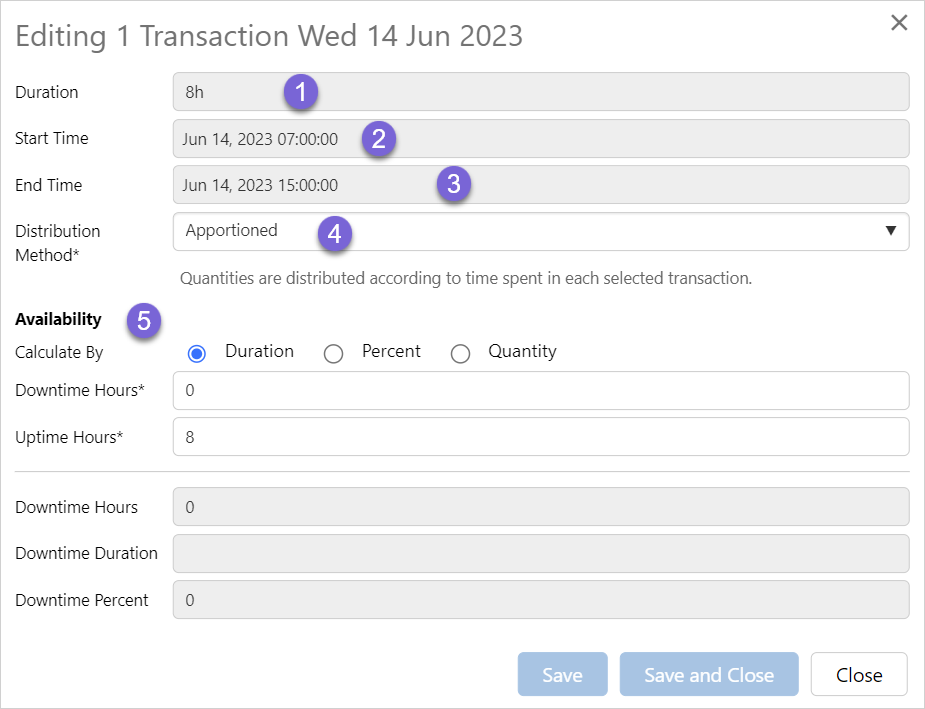Focus the editable Downtime Hours input field
This screenshot has height=709, width=925.
tap(540, 391)
